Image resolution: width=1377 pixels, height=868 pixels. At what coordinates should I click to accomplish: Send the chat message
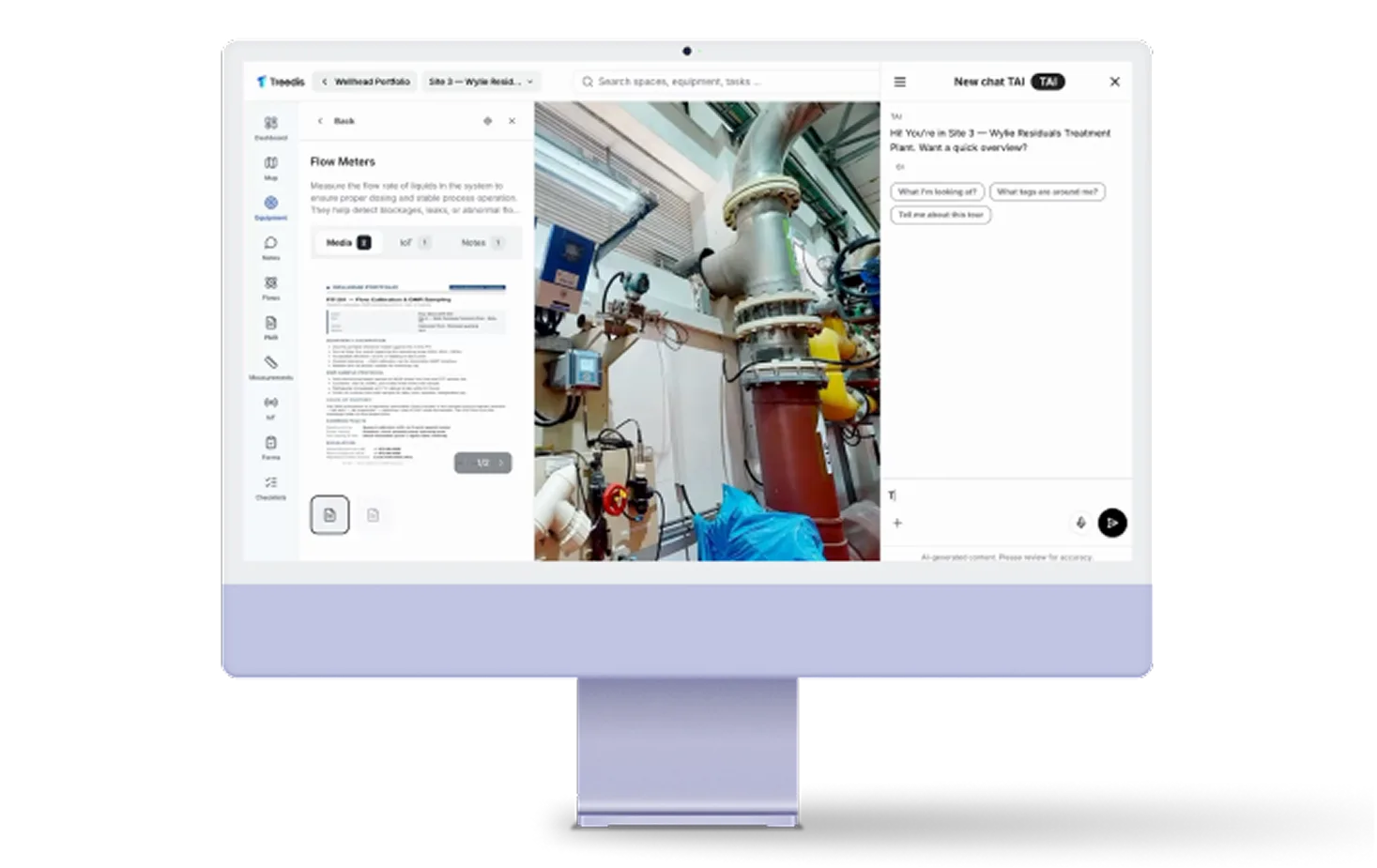(x=1111, y=523)
